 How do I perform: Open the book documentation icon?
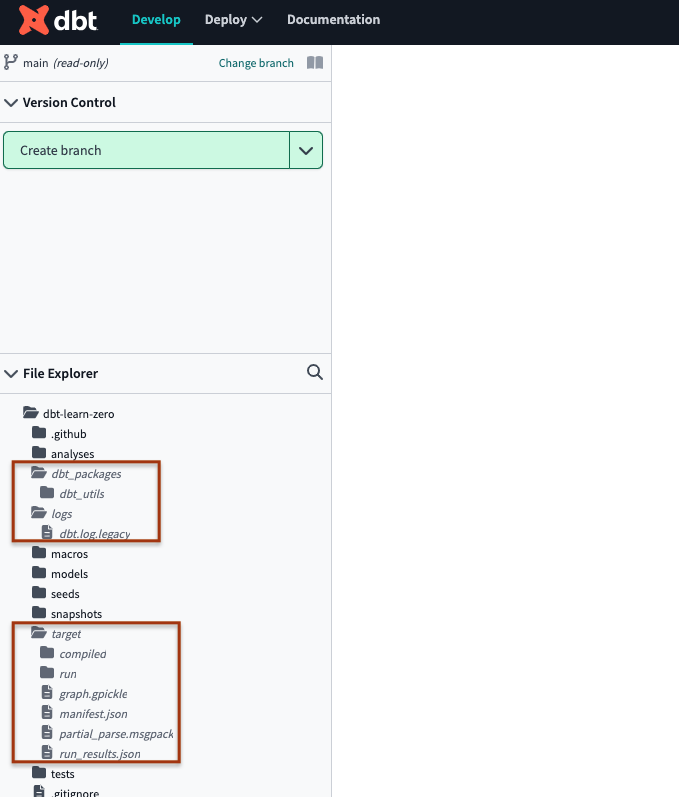click(315, 63)
